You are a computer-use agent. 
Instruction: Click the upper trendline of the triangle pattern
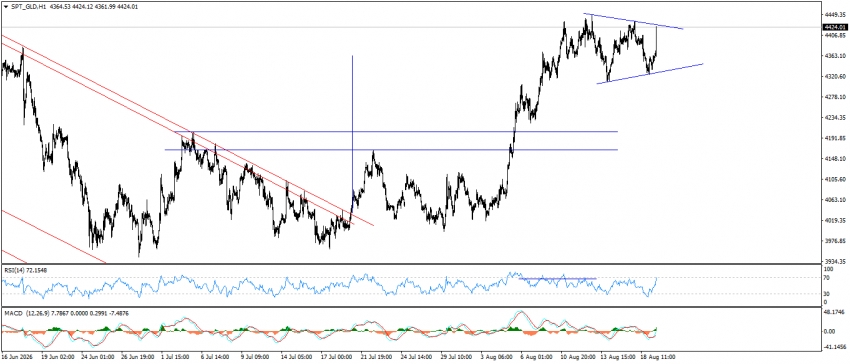tap(633, 21)
